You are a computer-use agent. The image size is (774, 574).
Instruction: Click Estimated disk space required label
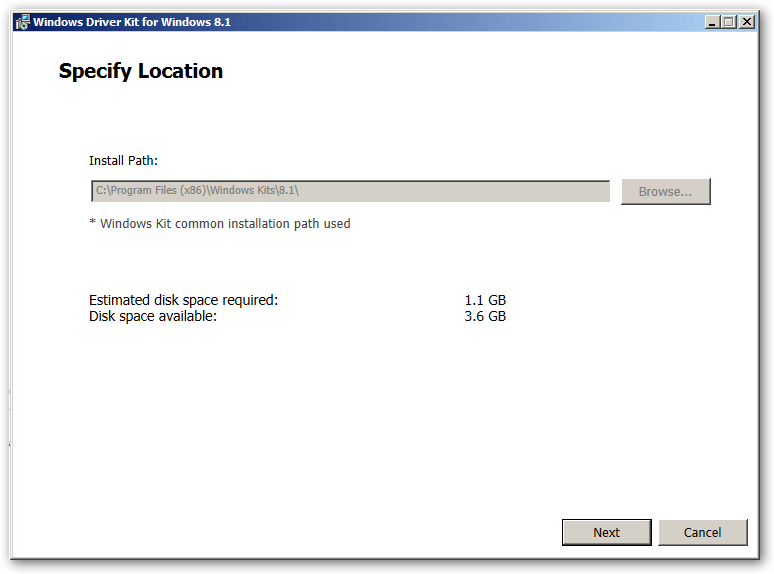[x=184, y=300]
